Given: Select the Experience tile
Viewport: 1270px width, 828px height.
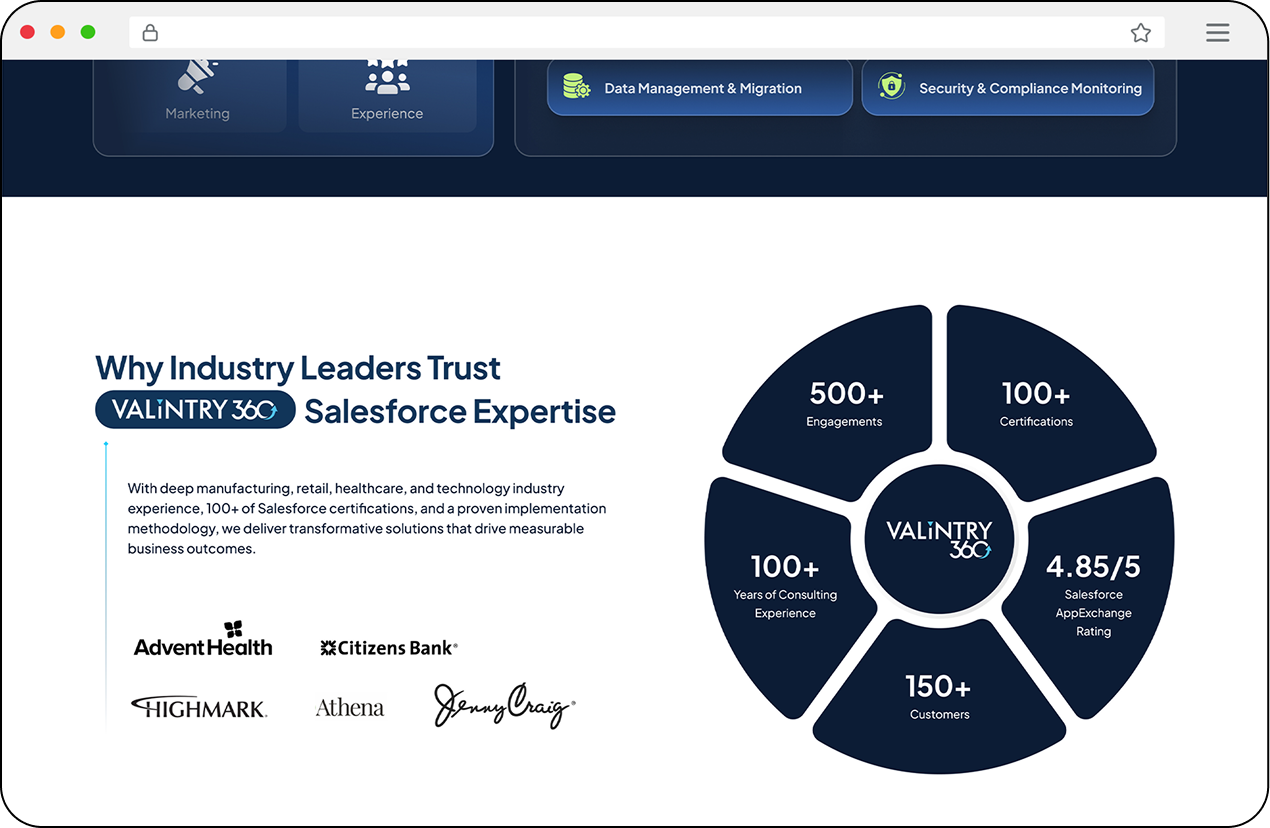Looking at the screenshot, I should point(387,95).
